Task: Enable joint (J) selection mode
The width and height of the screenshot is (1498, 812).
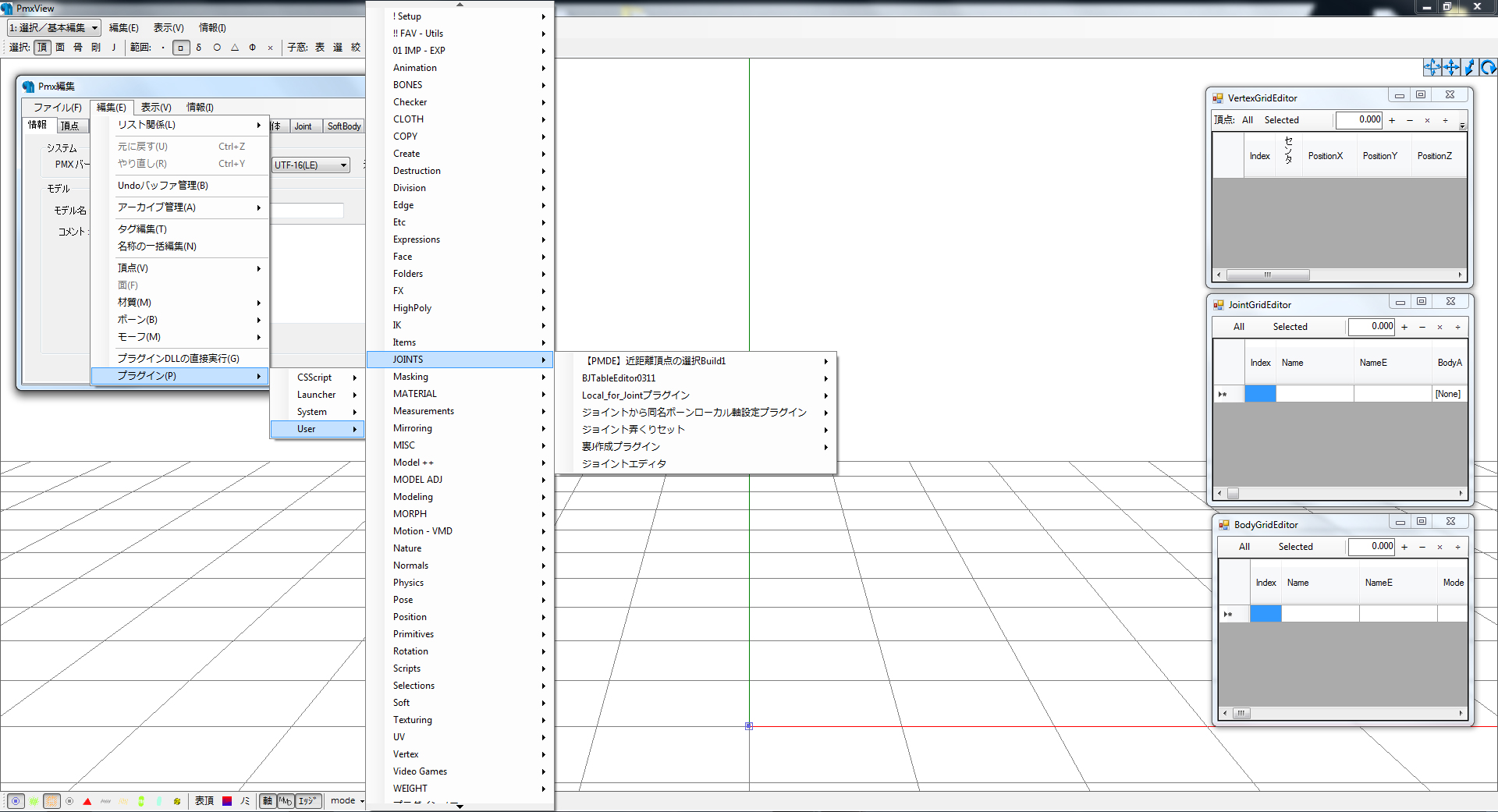Action: [113, 47]
